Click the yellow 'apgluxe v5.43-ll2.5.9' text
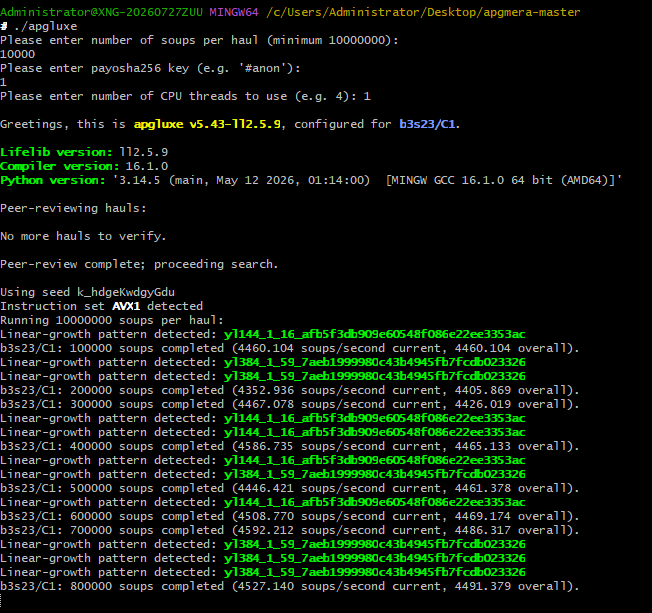Viewport: 652px width, 613px height. click(207, 124)
